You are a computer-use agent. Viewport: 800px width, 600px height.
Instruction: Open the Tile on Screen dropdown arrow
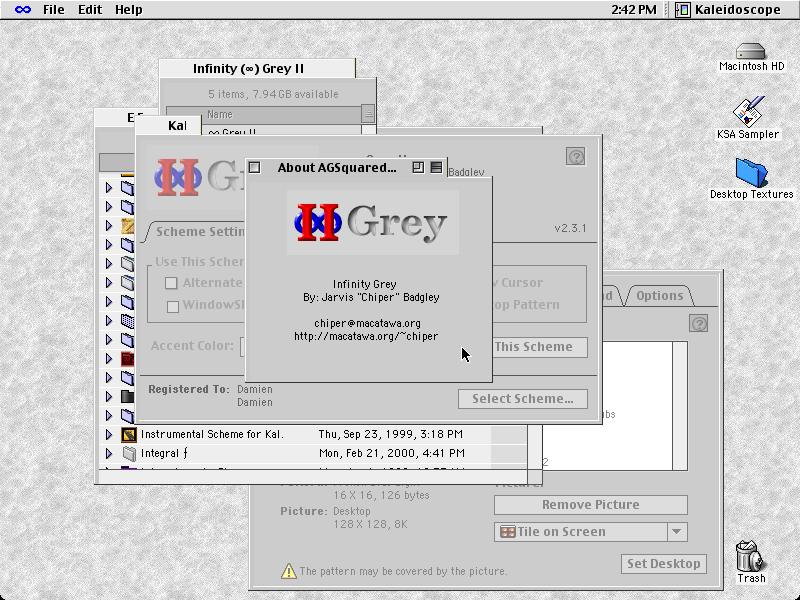(x=677, y=532)
